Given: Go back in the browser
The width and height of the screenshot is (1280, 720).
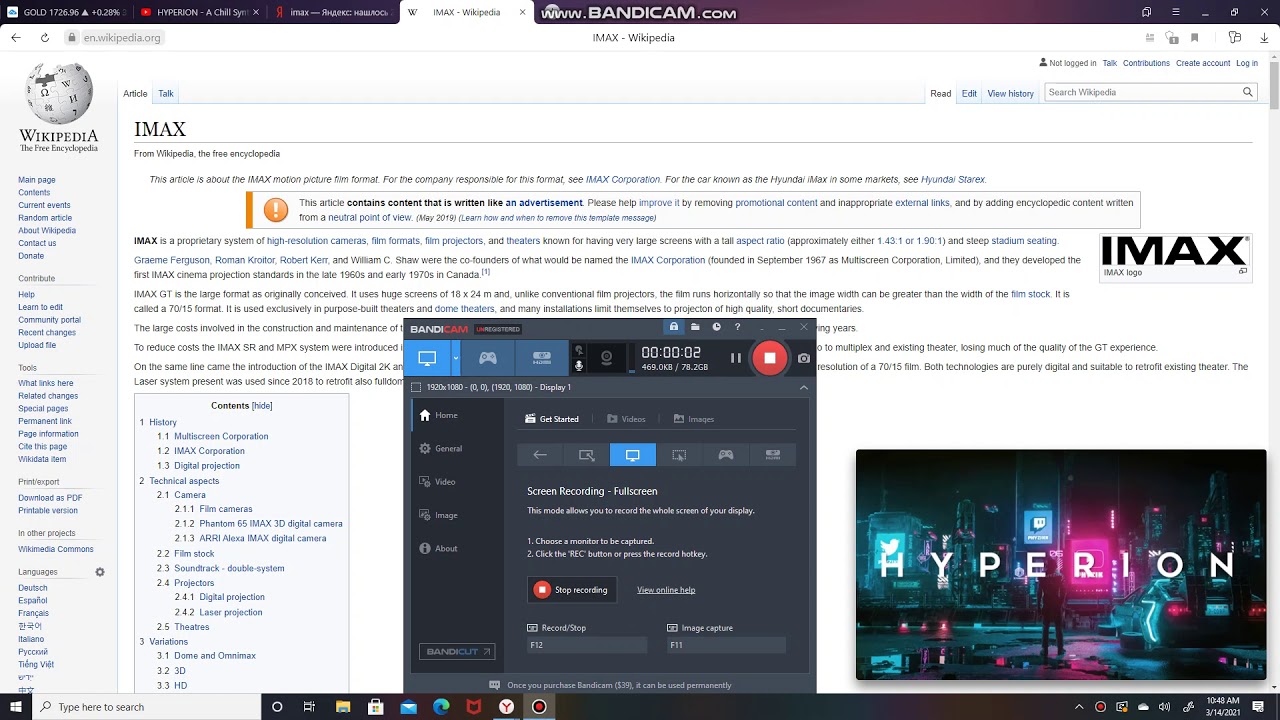Looking at the screenshot, I should point(15,37).
